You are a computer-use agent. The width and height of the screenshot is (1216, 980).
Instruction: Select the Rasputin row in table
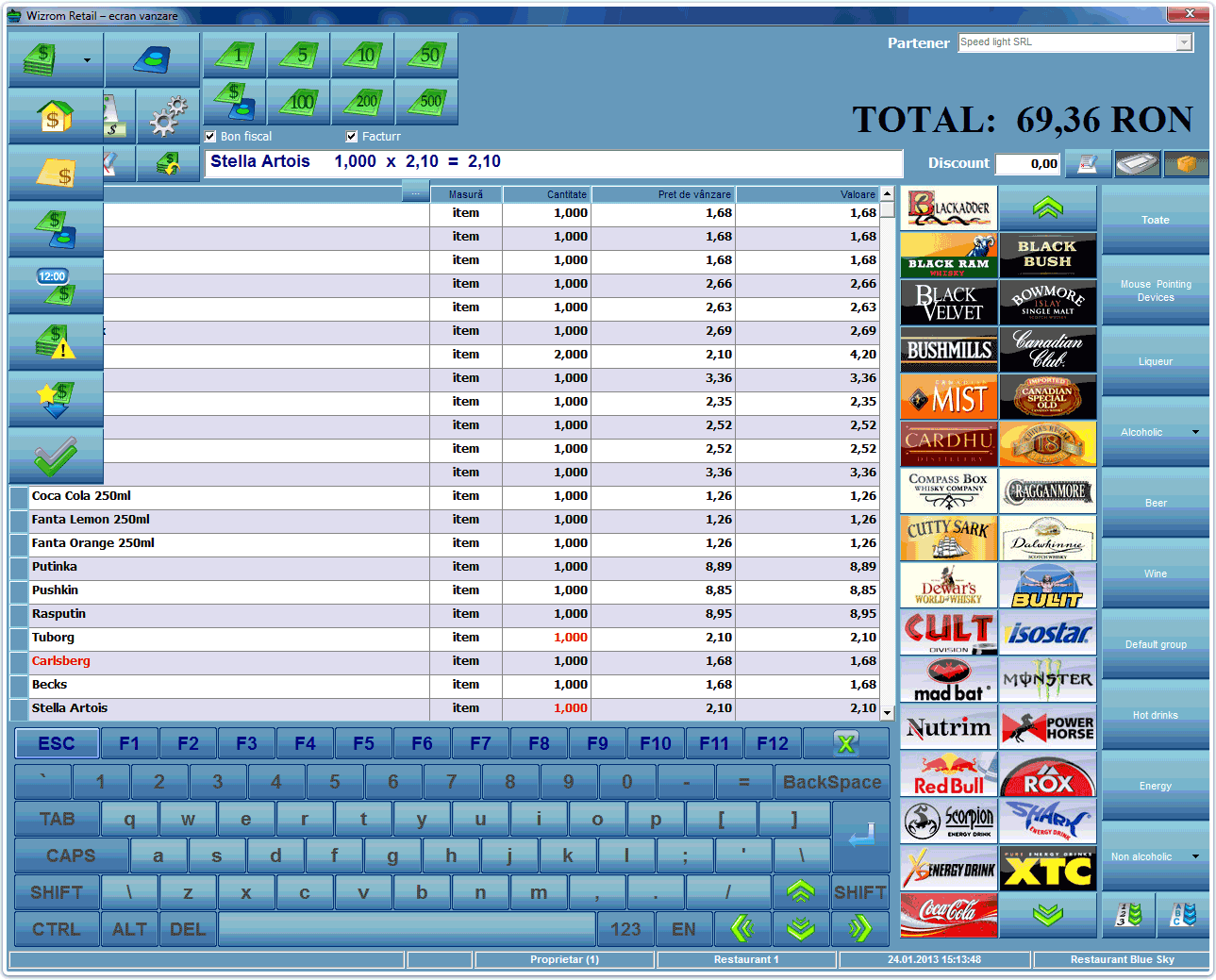click(x=444, y=615)
